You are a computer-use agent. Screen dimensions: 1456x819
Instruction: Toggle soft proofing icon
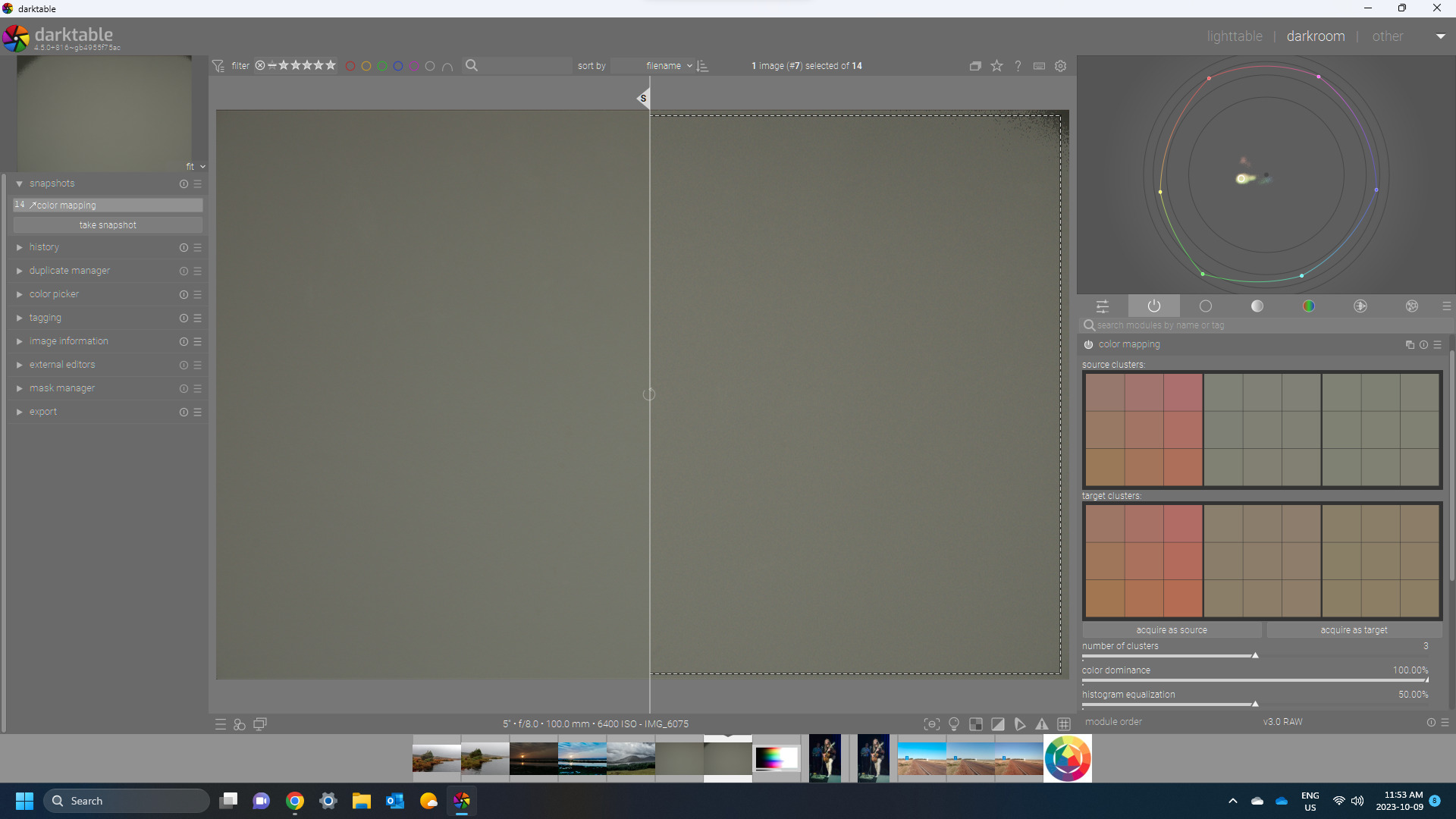click(1020, 724)
